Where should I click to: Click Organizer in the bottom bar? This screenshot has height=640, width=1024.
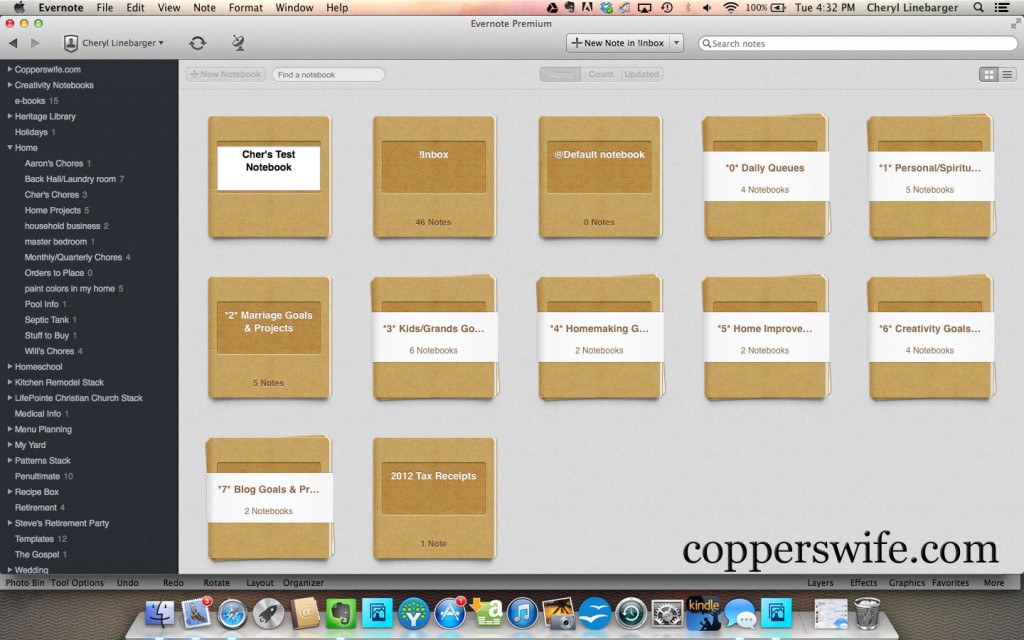click(303, 583)
